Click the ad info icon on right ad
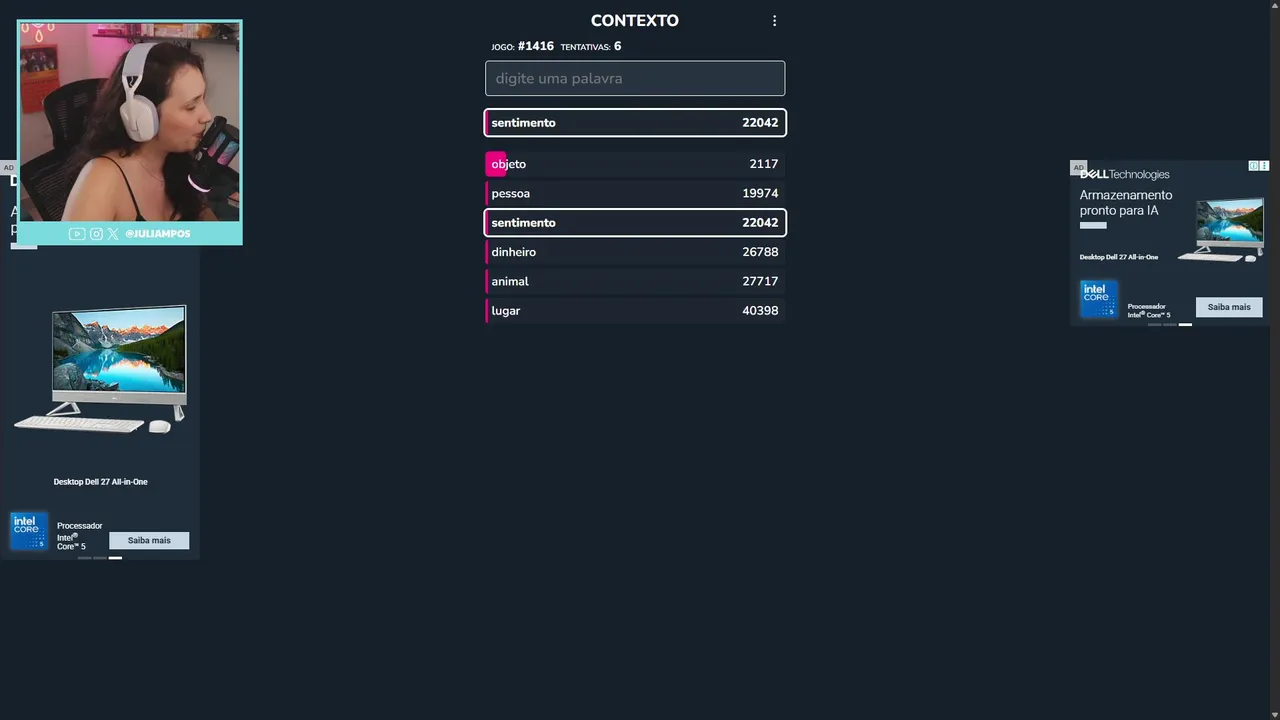The height and width of the screenshot is (720, 1280). click(x=1254, y=166)
